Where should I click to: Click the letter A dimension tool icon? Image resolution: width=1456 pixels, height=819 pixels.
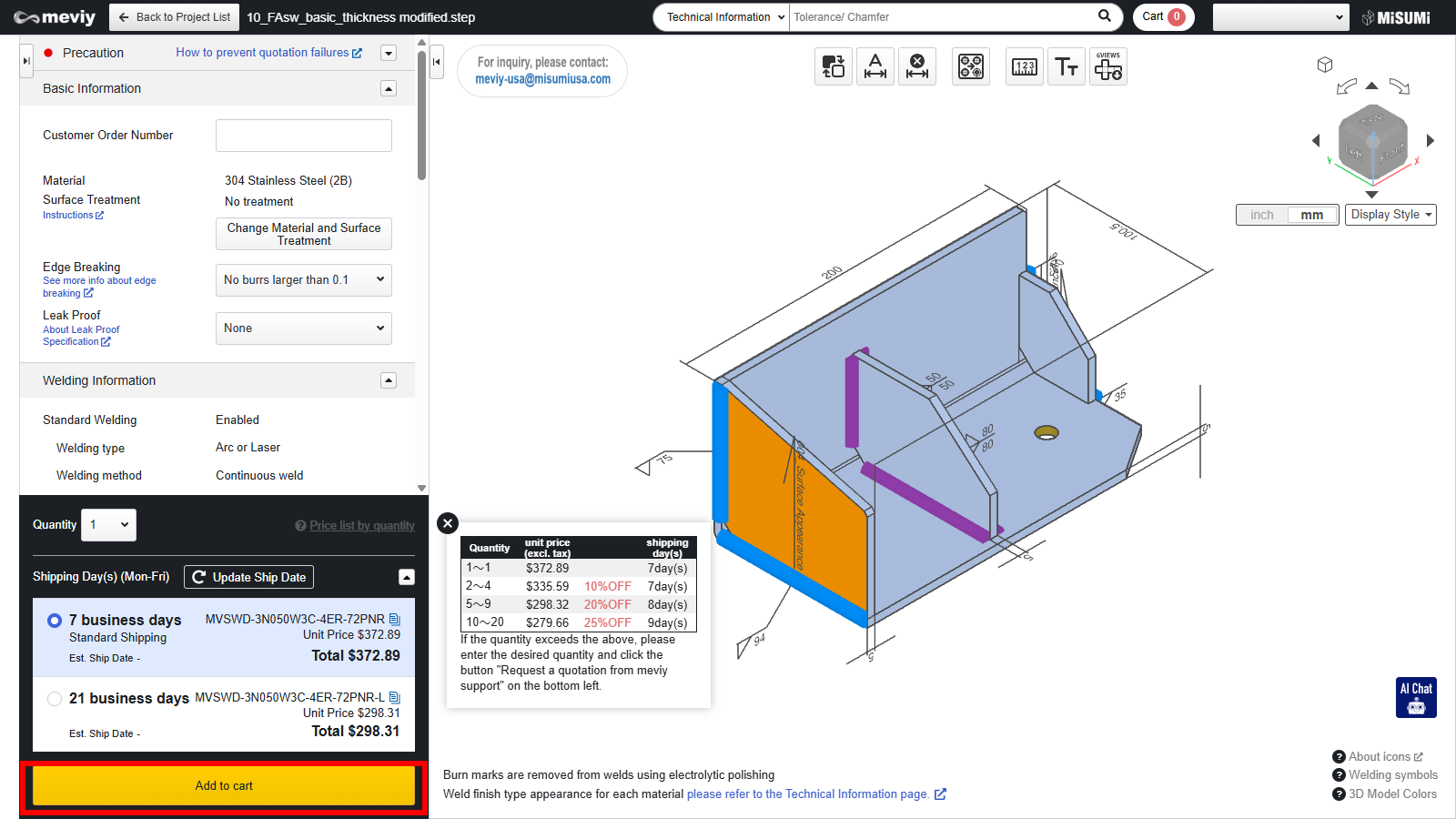tap(875, 66)
